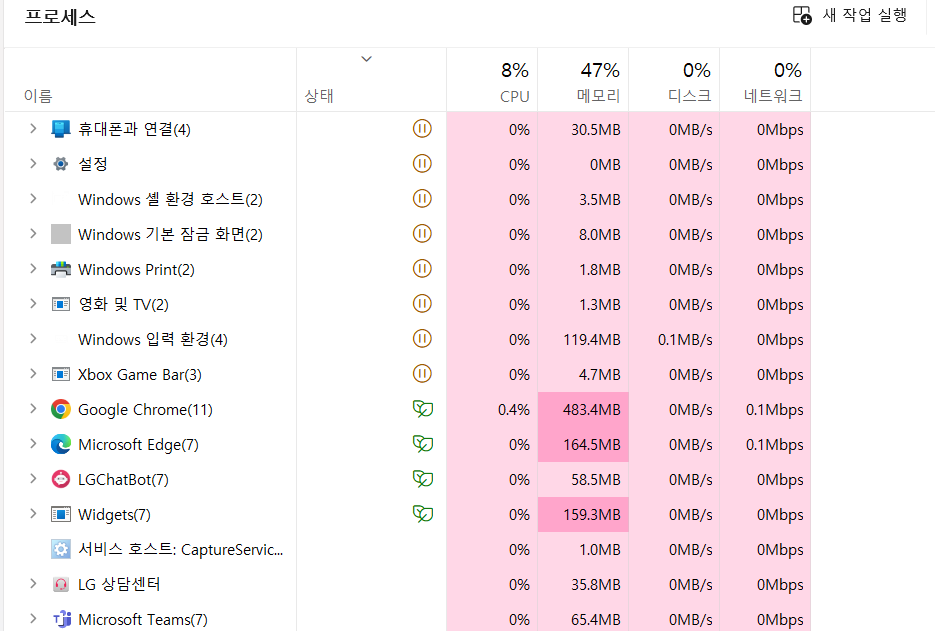
Task: Expand the 휴대폰과 연결(4) process group
Action: pyautogui.click(x=33, y=129)
